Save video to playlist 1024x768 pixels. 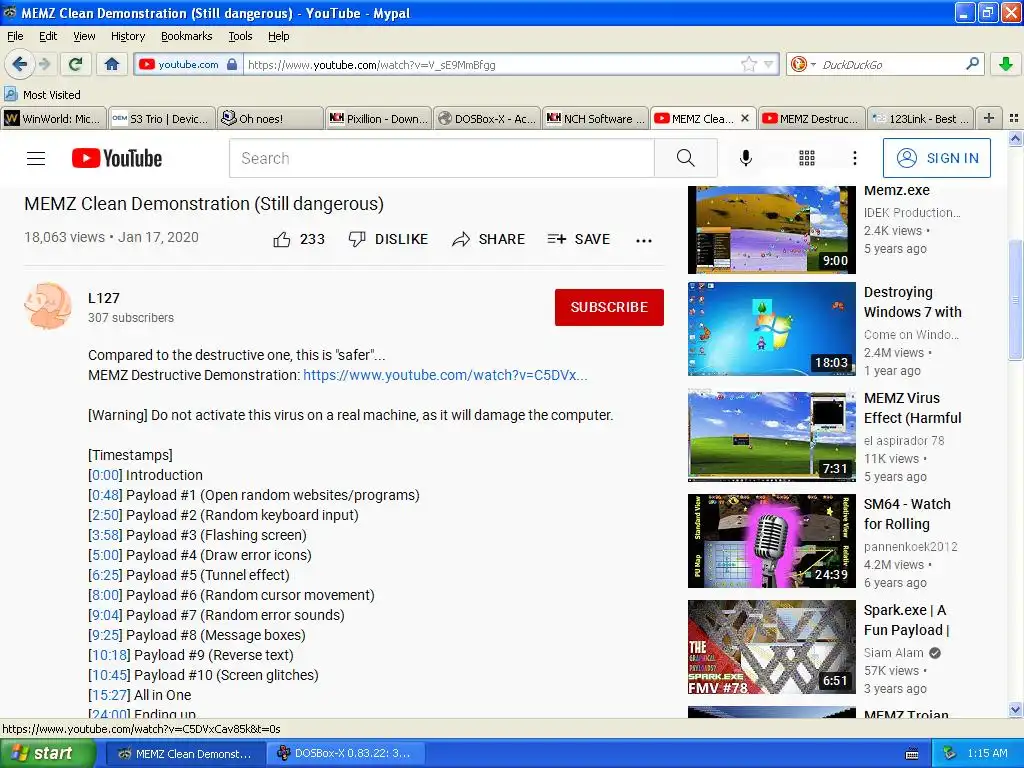(x=579, y=239)
